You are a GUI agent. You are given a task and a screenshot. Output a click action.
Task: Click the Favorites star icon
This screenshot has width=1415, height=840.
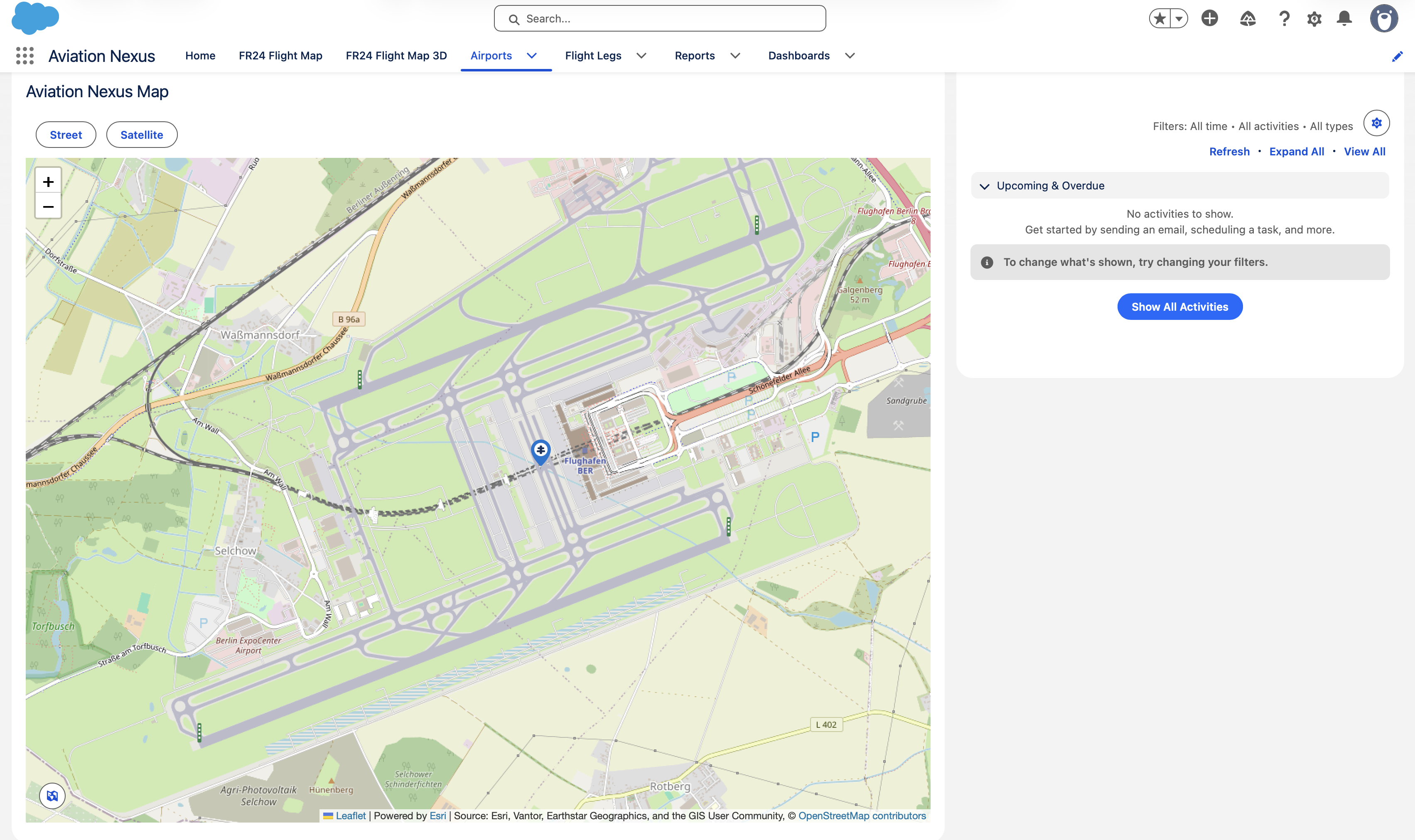[x=1160, y=19]
